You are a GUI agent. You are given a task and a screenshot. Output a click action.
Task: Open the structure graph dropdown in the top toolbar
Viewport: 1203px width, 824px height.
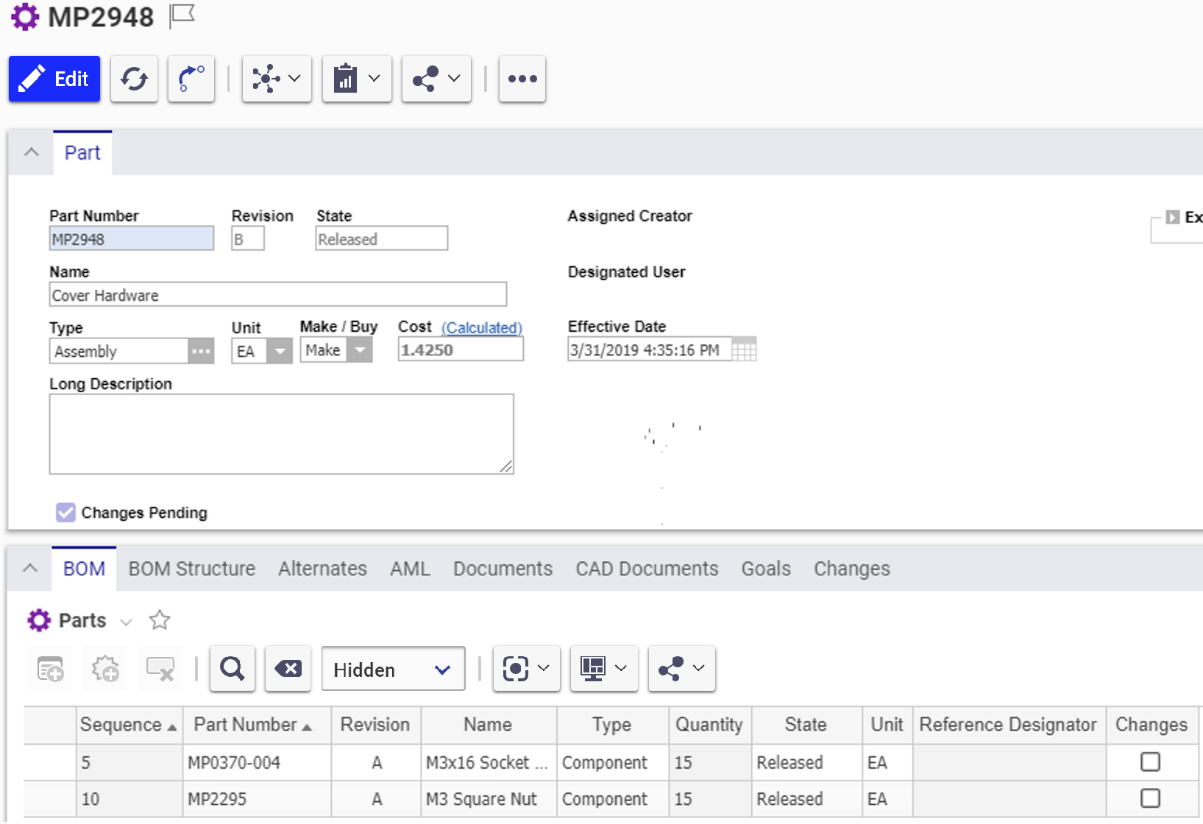coord(277,79)
